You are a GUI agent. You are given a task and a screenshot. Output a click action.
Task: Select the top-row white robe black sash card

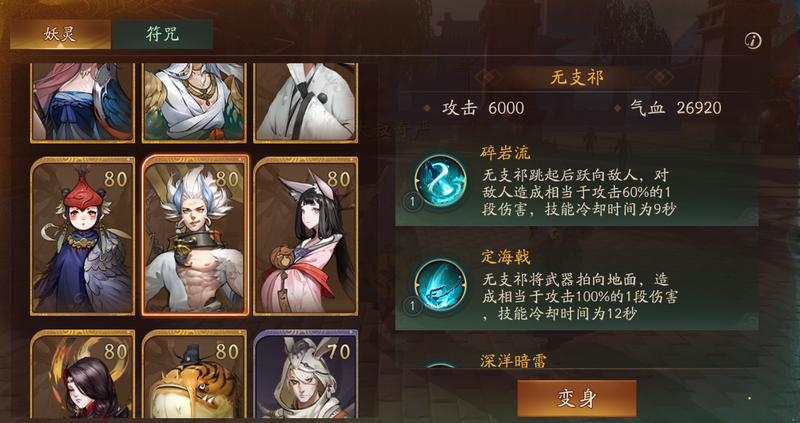tap(306, 103)
